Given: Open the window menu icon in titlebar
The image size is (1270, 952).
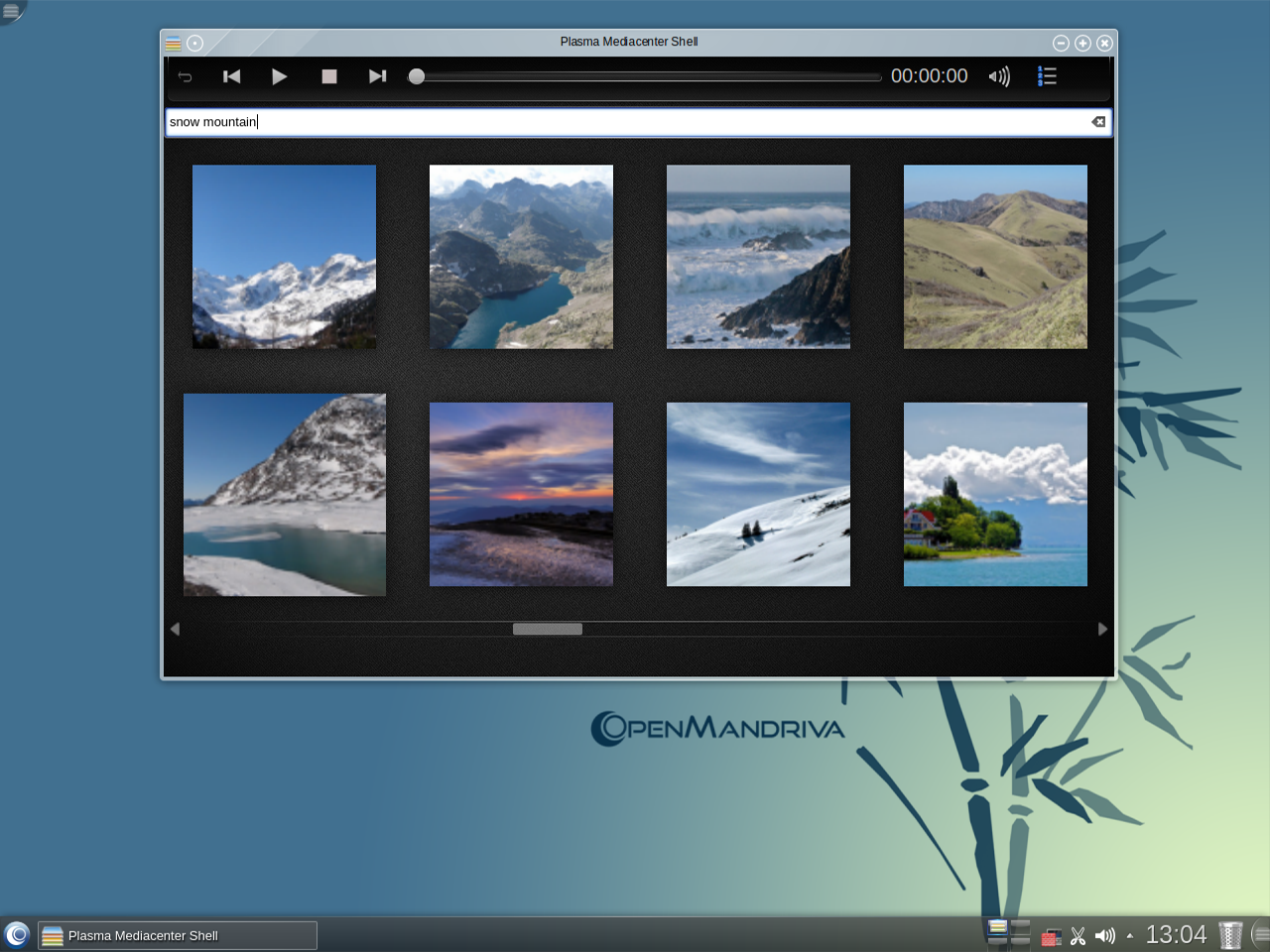Looking at the screenshot, I should [173, 43].
